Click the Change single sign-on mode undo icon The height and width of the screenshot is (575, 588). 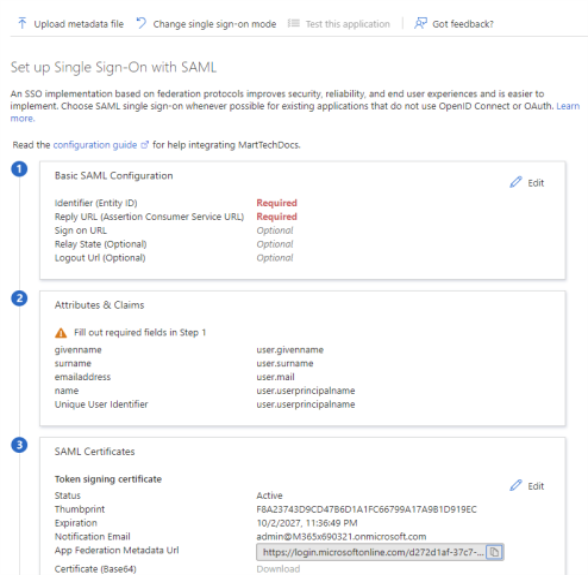click(x=141, y=23)
